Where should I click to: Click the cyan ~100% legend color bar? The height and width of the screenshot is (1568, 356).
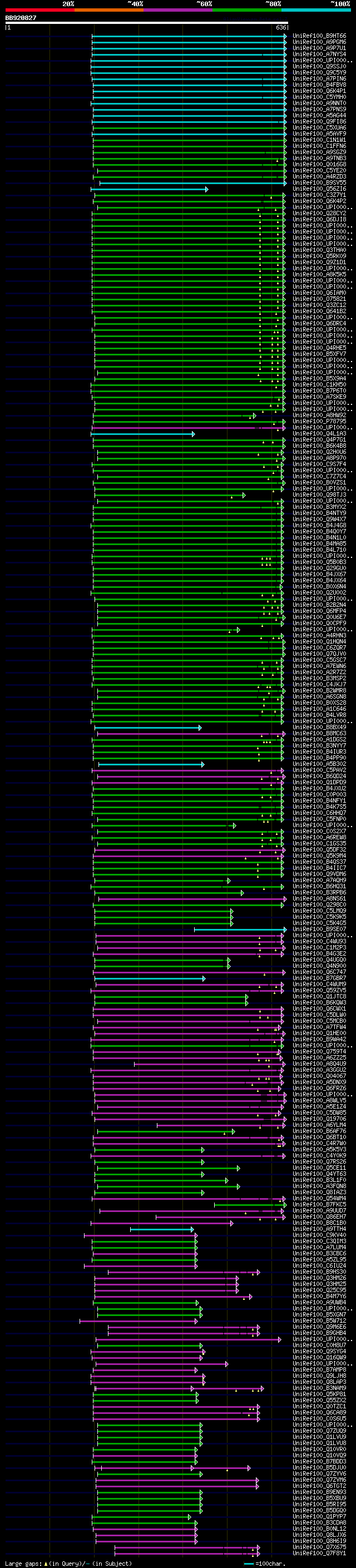click(x=317, y=10)
